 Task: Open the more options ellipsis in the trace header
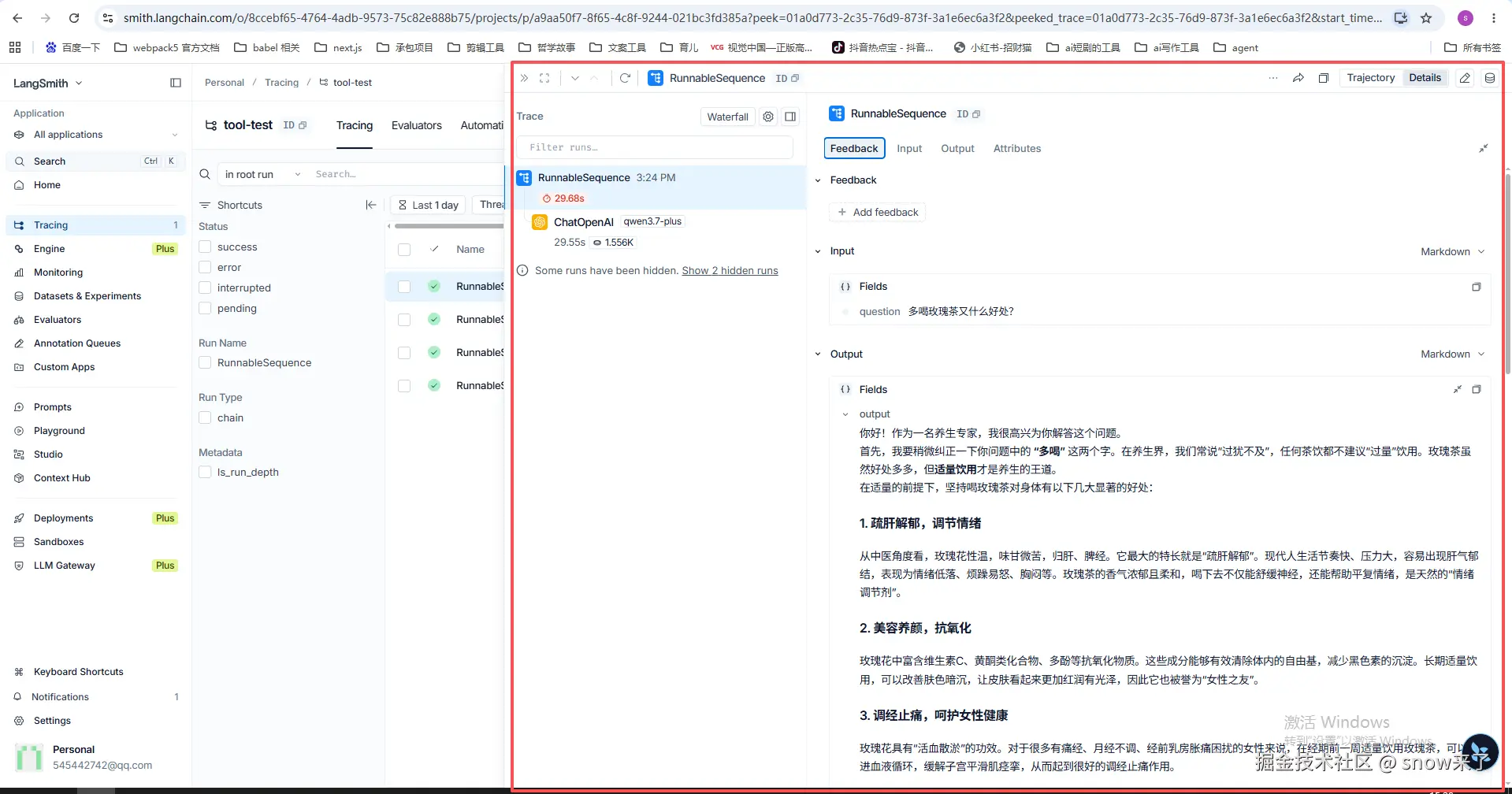[x=1273, y=78]
